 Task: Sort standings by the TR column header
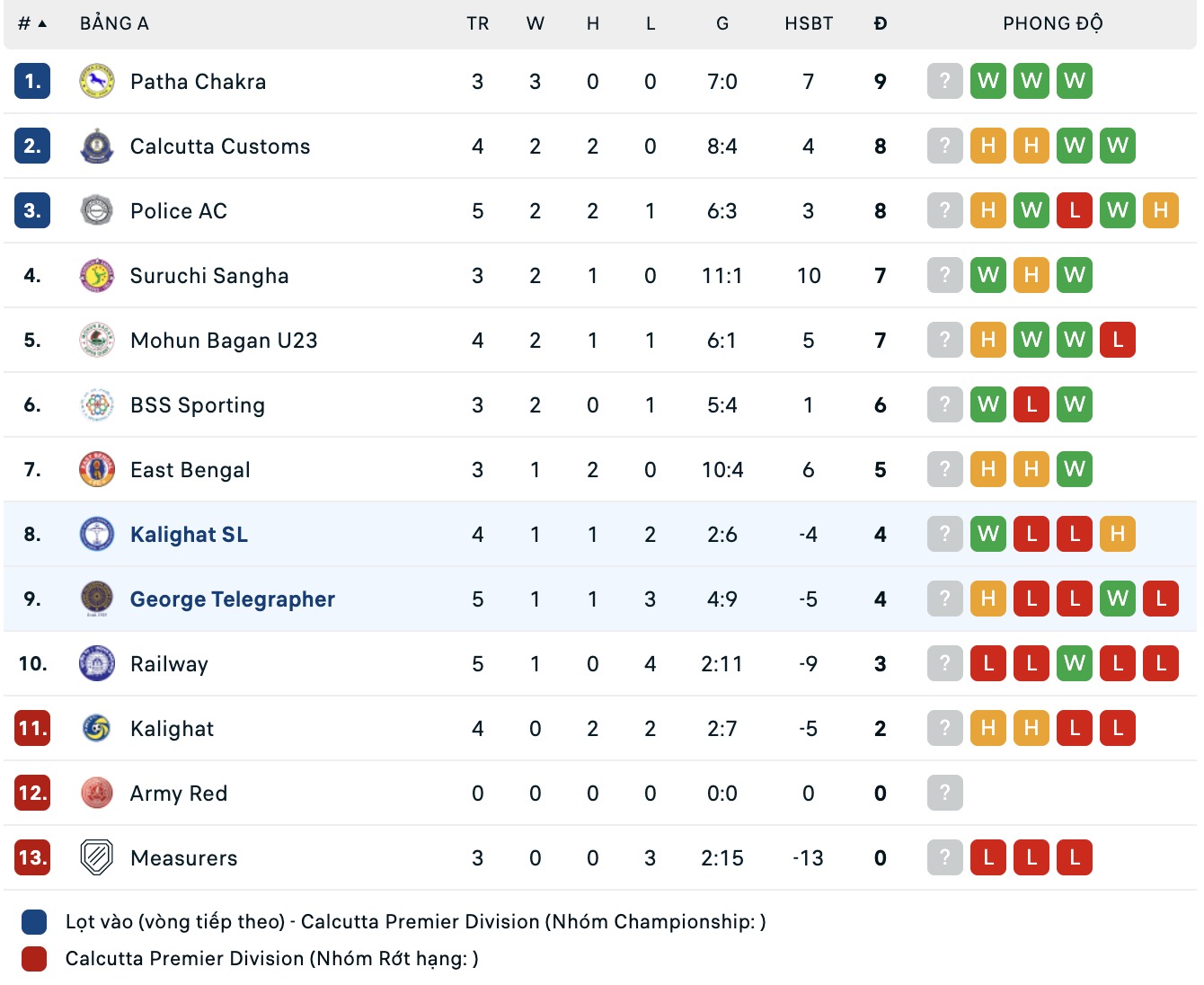tap(477, 23)
